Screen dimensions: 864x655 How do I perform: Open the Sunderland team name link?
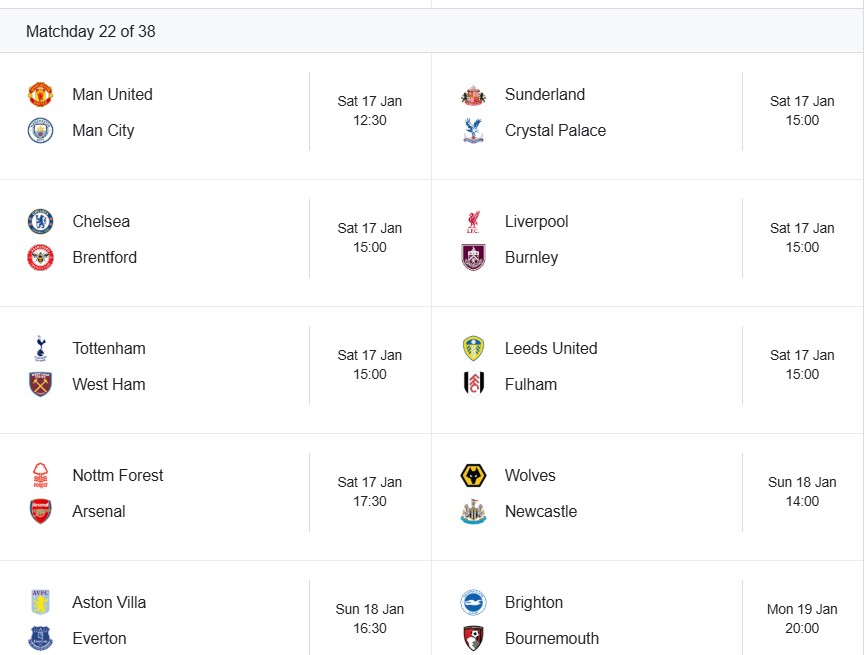[545, 95]
